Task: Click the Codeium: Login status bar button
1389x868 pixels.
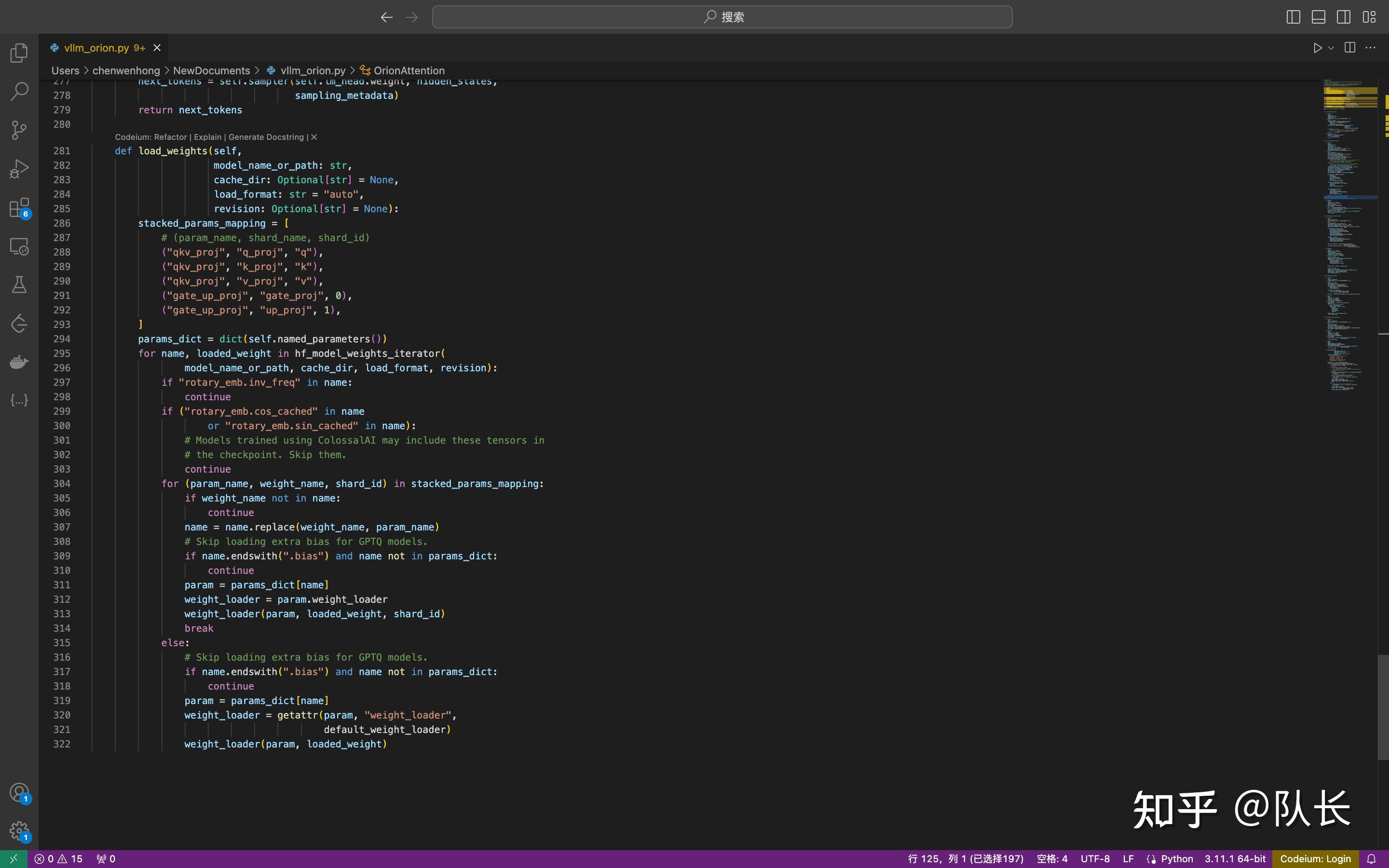Action: click(x=1315, y=859)
